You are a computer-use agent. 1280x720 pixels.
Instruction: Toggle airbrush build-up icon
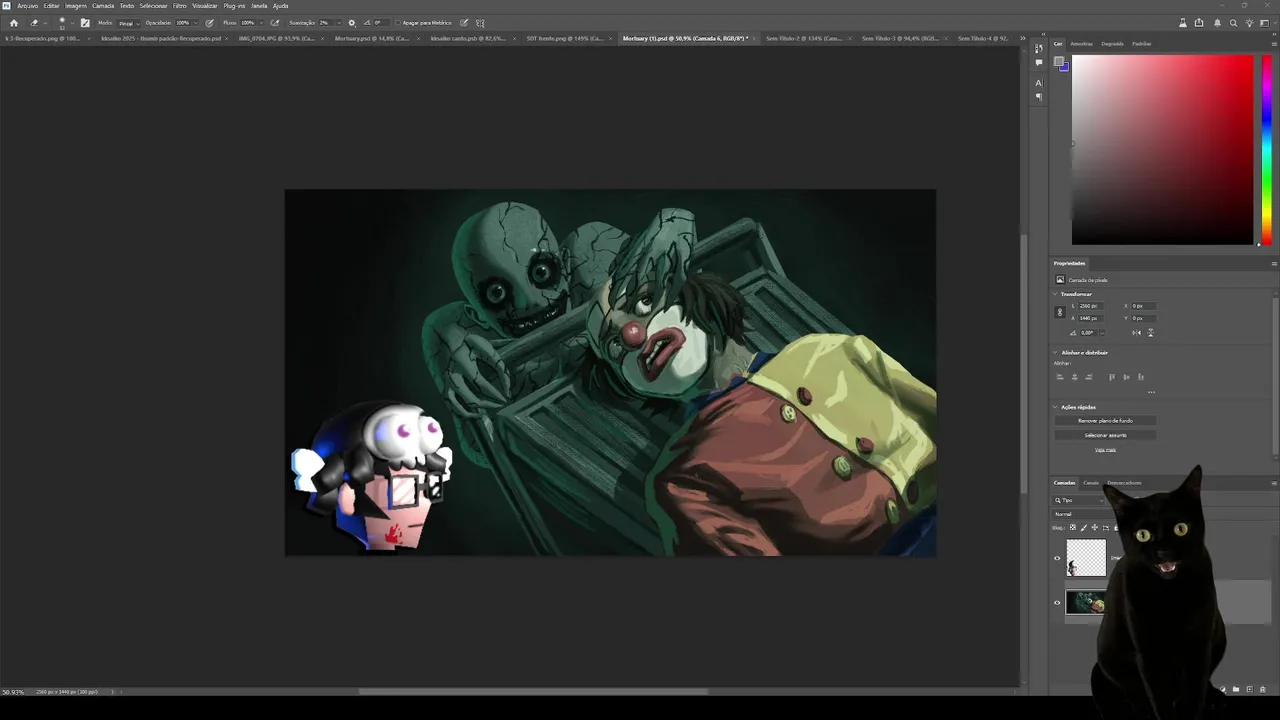tap(275, 22)
